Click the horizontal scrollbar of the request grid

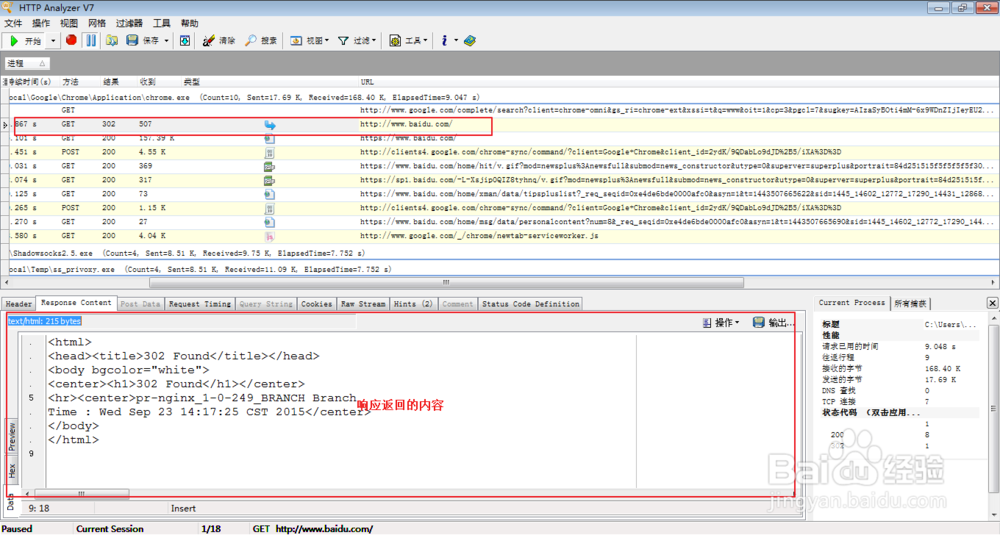tap(446, 282)
